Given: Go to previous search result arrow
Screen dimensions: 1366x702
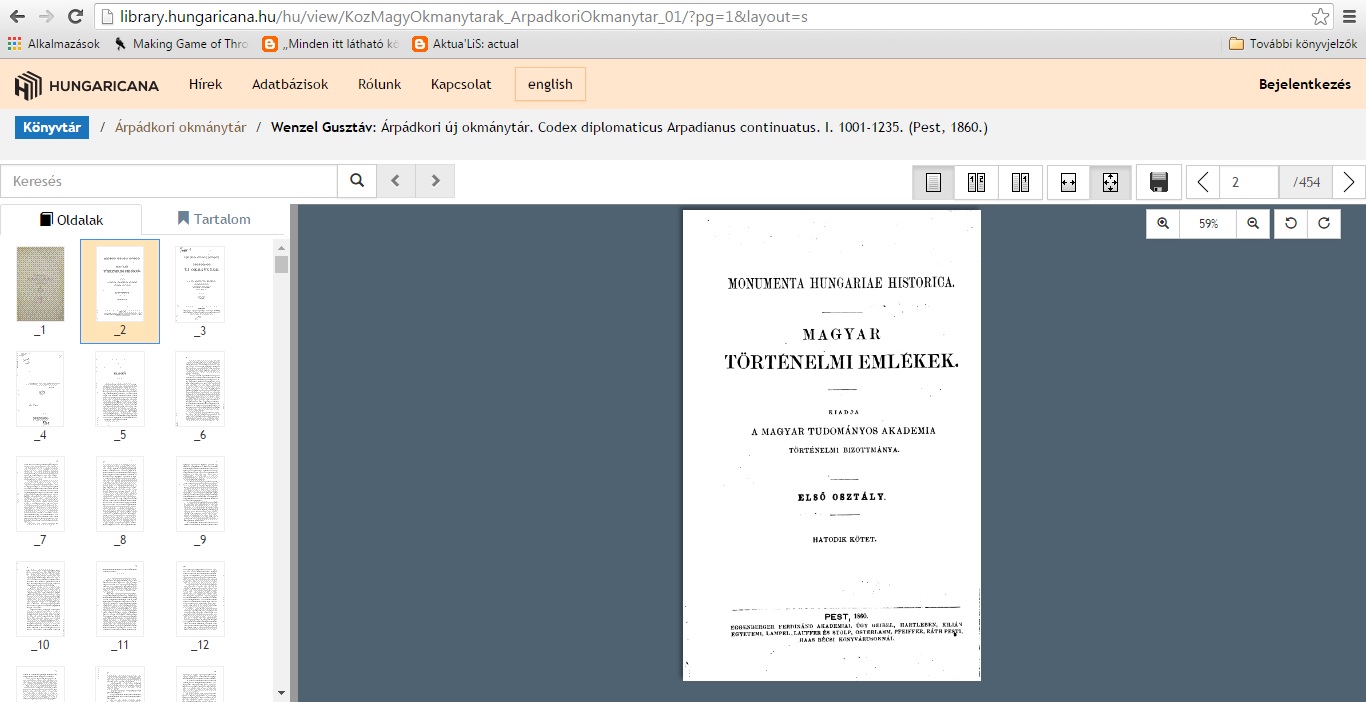Looking at the screenshot, I should pyautogui.click(x=396, y=181).
